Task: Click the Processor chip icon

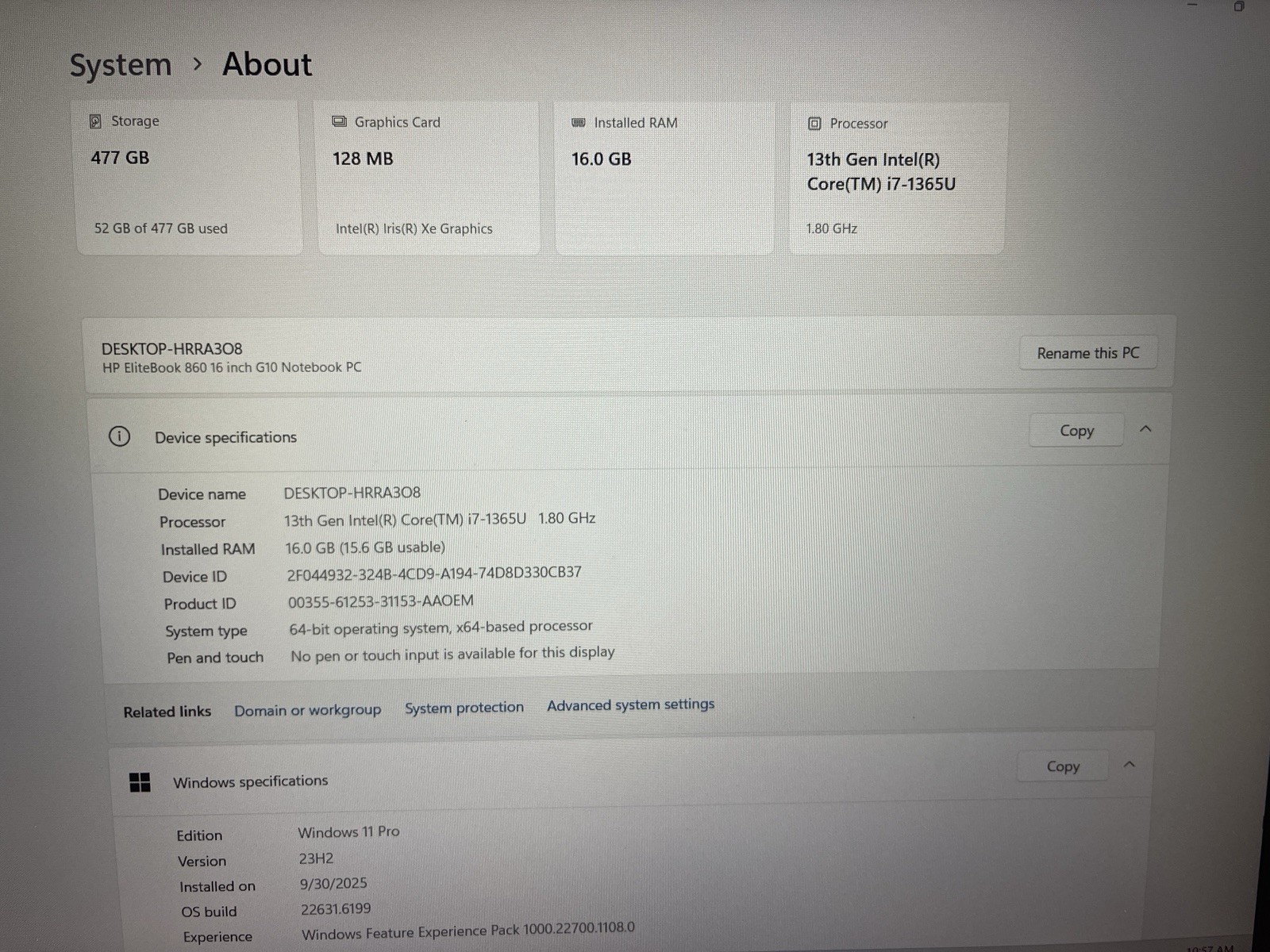Action: click(x=814, y=124)
